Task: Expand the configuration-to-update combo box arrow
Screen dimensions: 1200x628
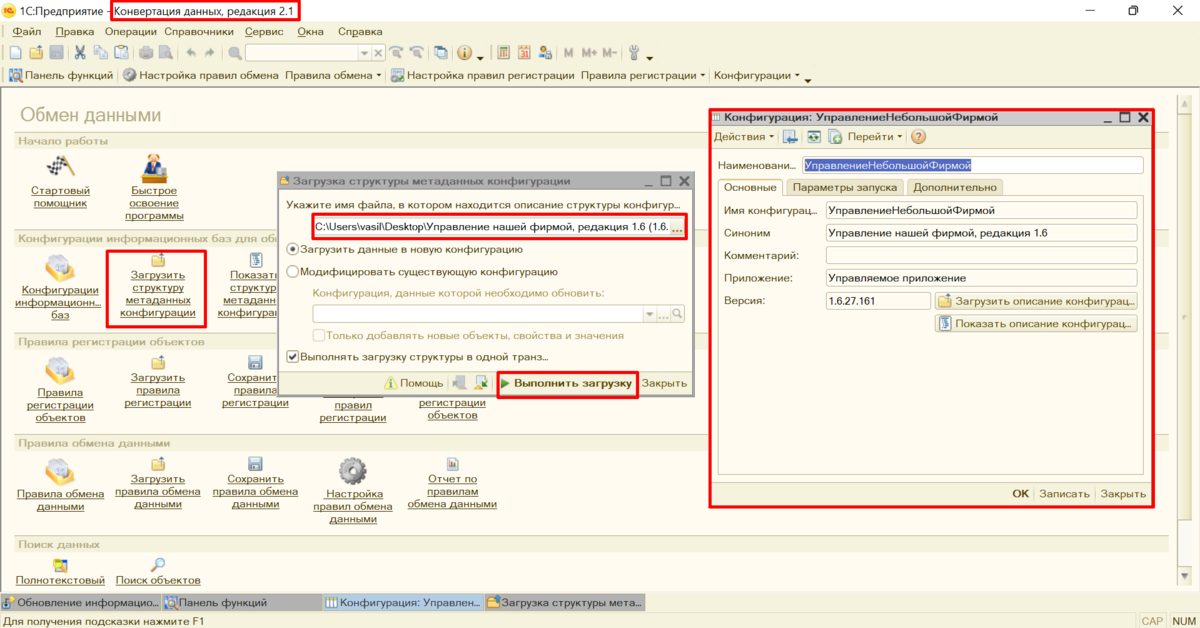Action: pos(648,314)
